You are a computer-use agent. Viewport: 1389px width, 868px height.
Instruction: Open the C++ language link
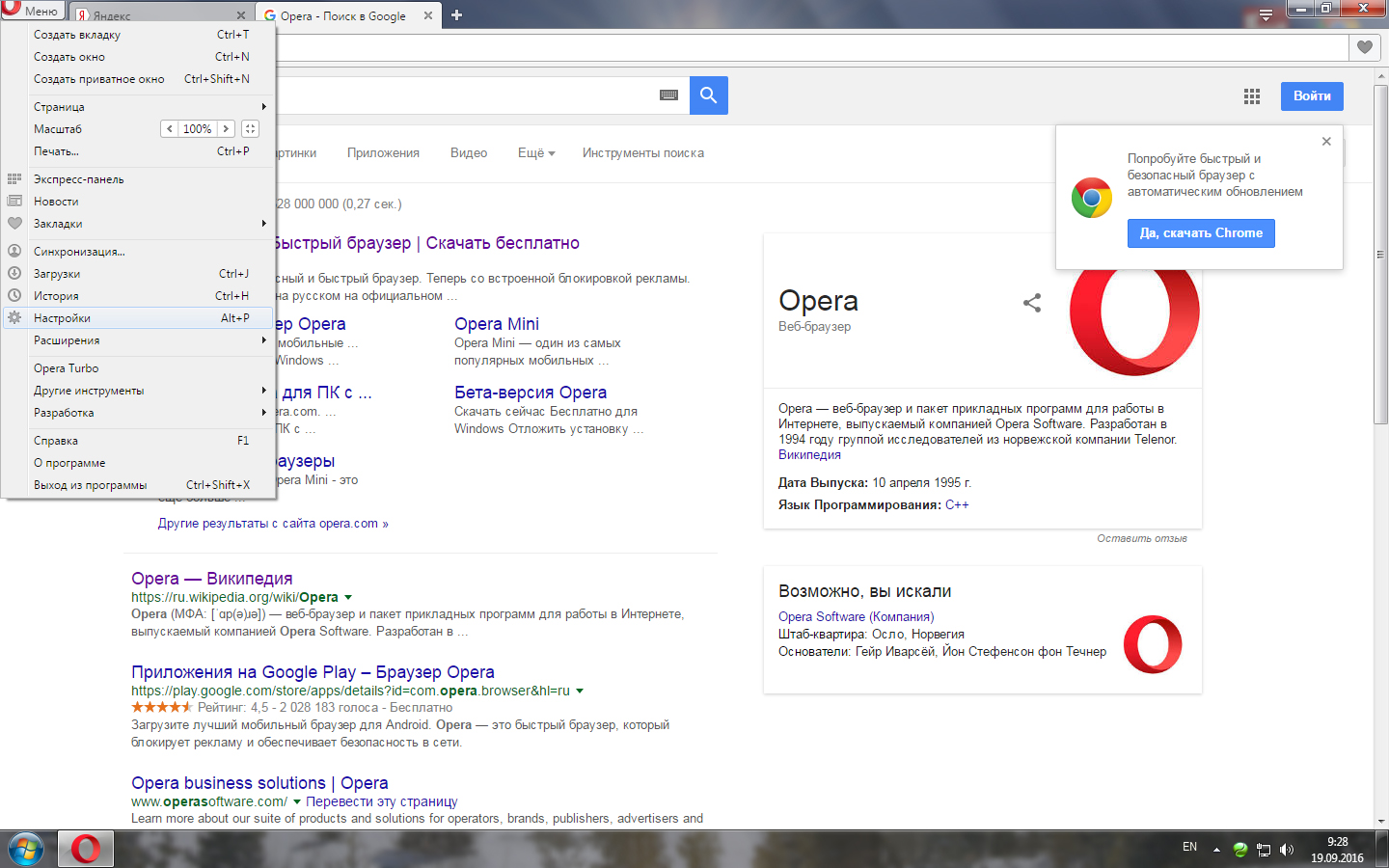(x=957, y=505)
